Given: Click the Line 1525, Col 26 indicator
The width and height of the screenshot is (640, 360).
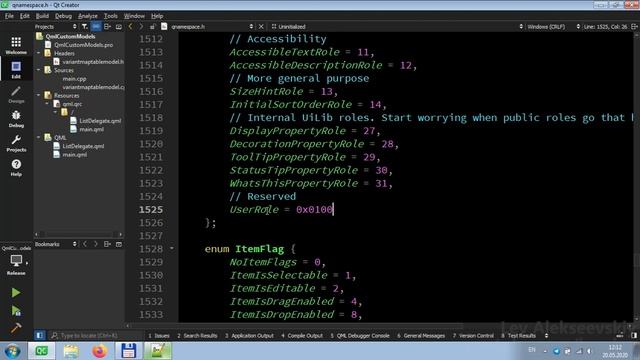Looking at the screenshot, I should click(605, 27).
